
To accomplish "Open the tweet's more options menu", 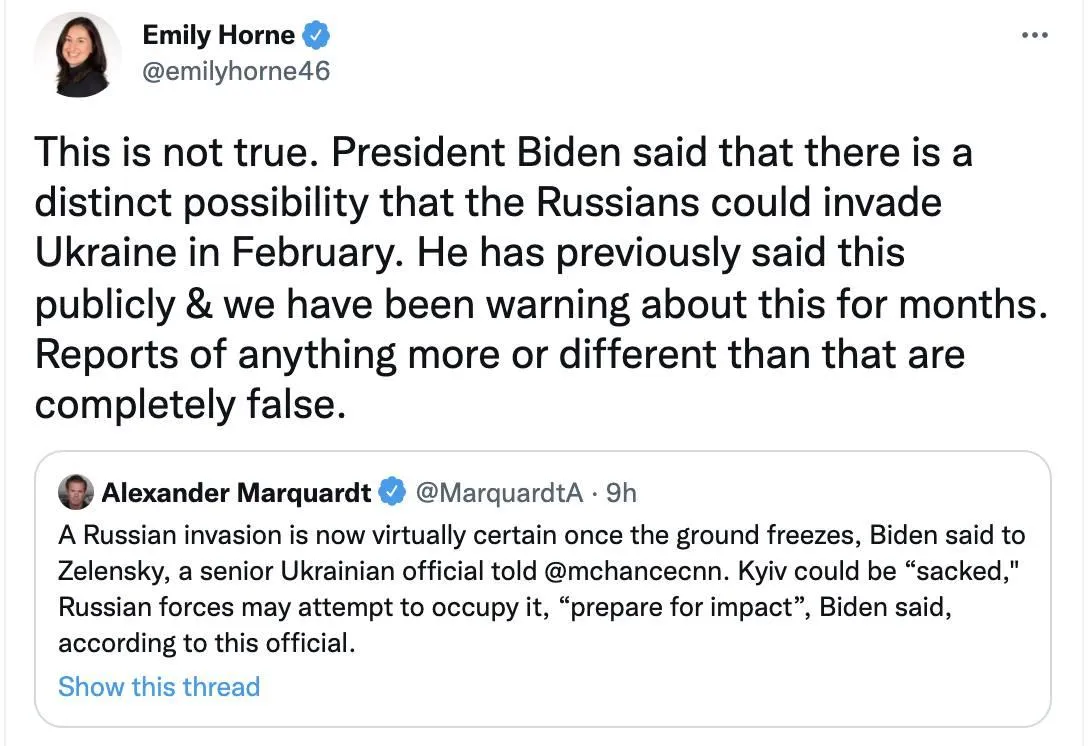I will (x=1034, y=35).
